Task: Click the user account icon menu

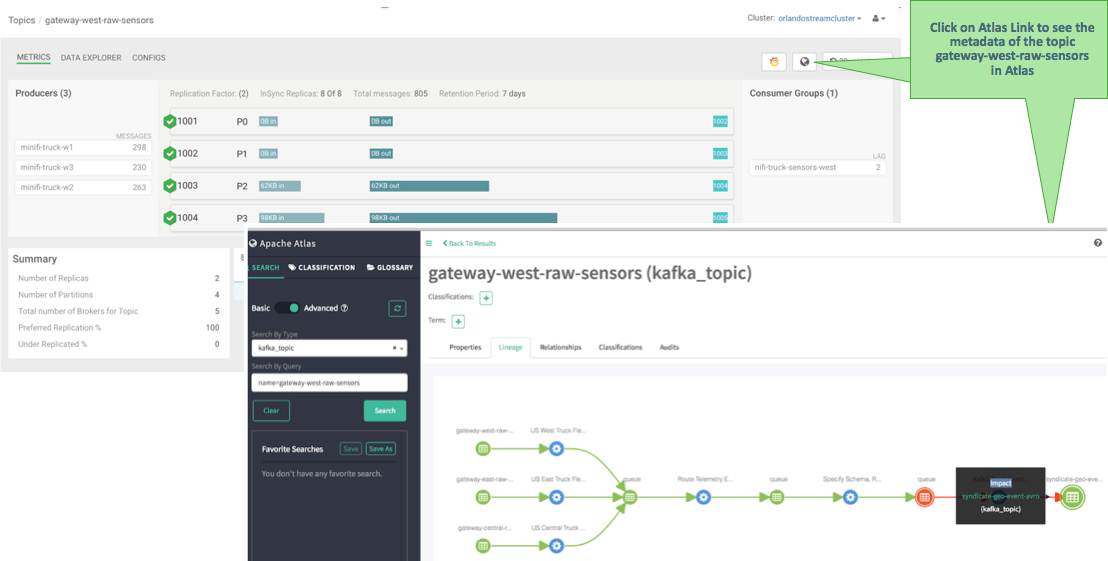Action: click(879, 18)
